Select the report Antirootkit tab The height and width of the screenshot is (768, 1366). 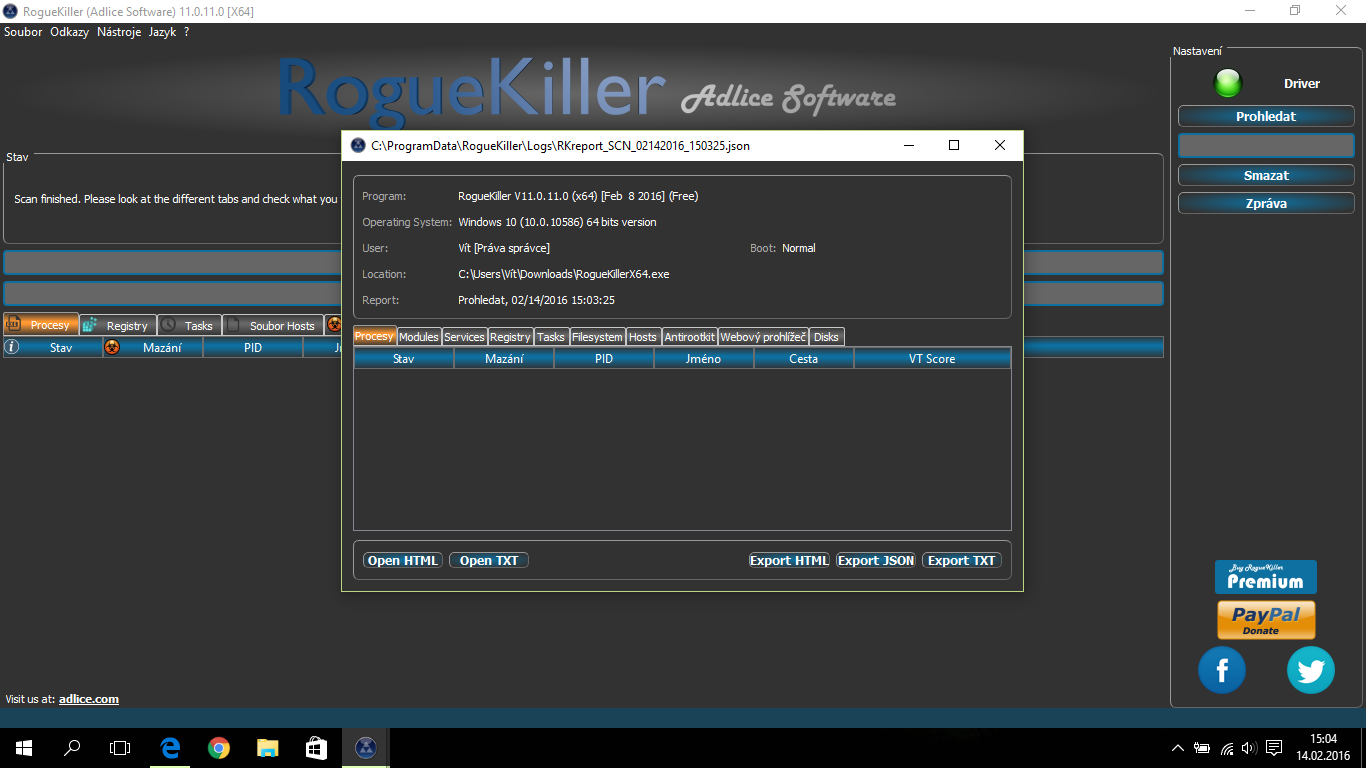pyautogui.click(x=689, y=337)
